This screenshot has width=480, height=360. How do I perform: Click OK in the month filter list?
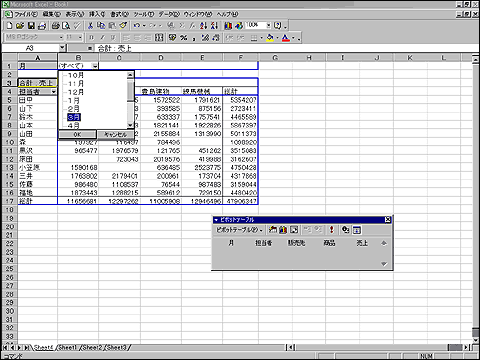tap(77, 134)
